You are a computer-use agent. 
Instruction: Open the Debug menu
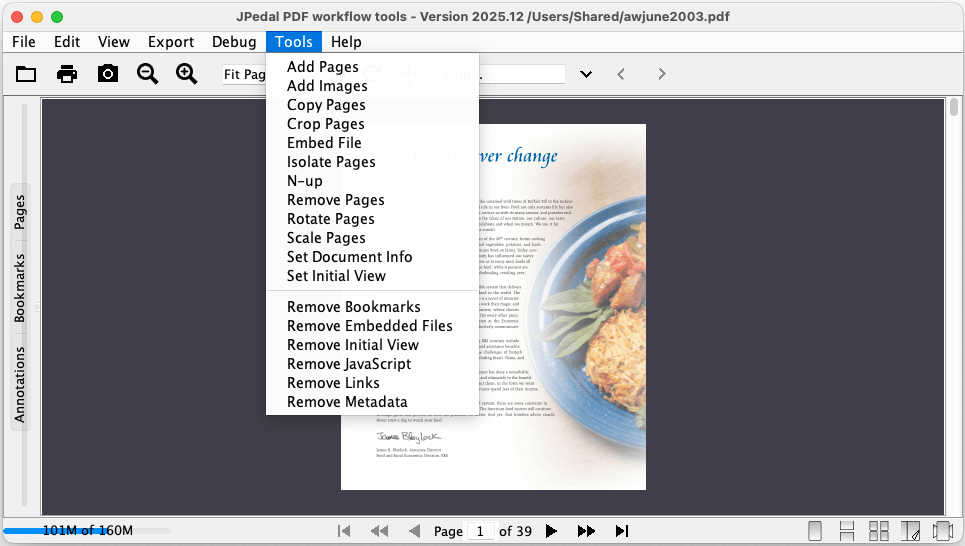click(234, 42)
